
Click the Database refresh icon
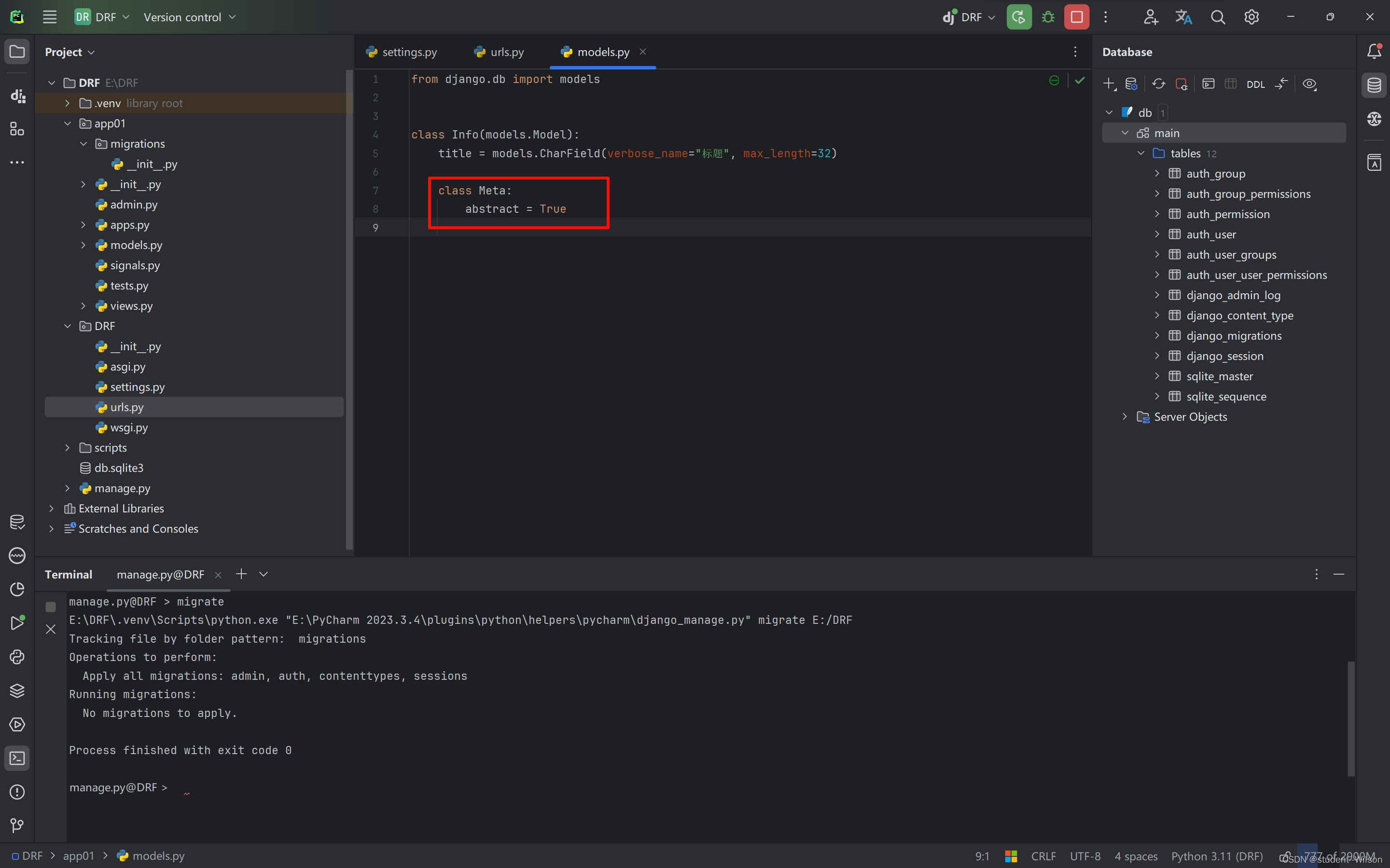tap(1158, 84)
